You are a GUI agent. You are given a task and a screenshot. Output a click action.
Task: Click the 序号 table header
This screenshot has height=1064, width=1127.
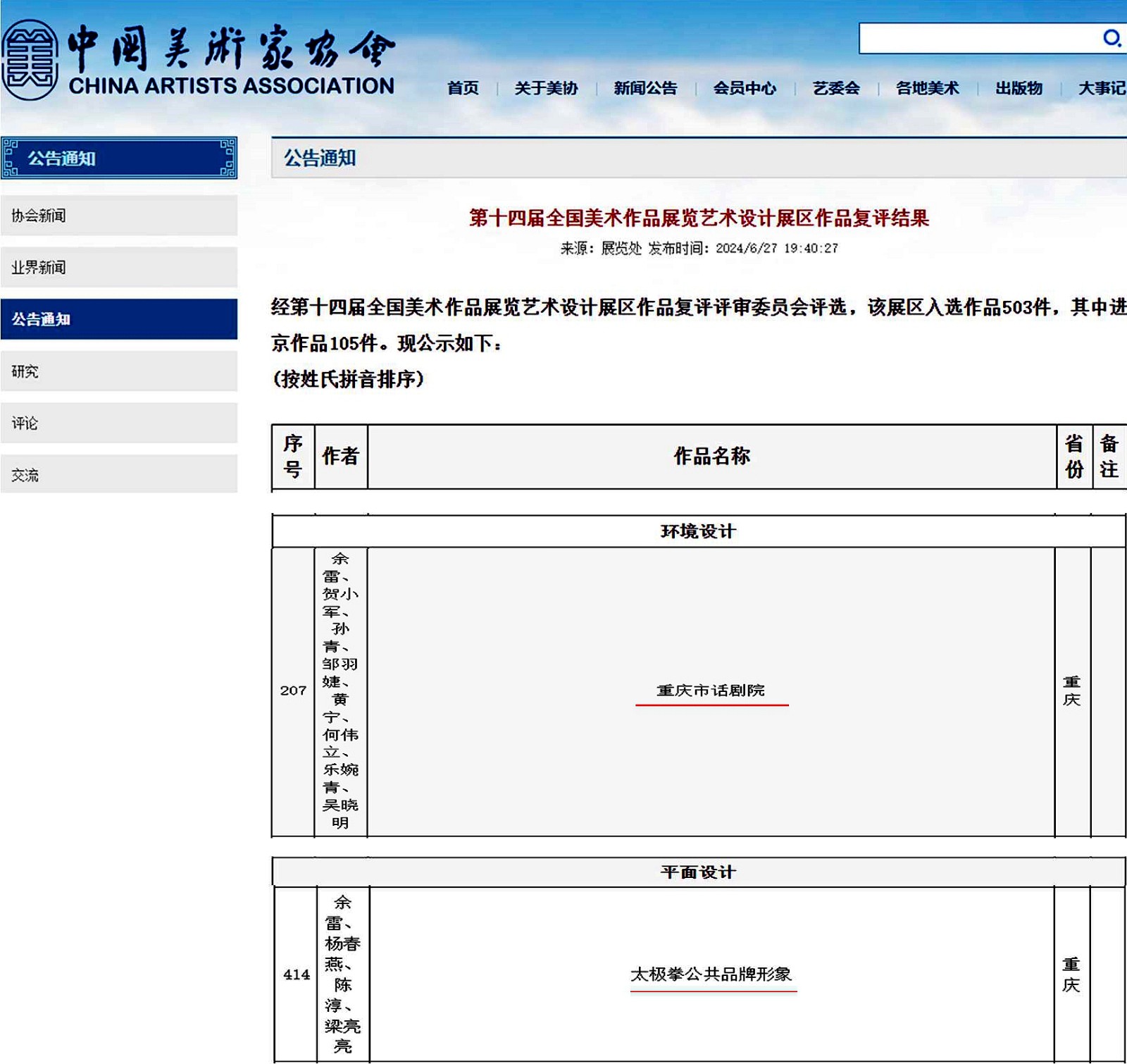(x=293, y=456)
